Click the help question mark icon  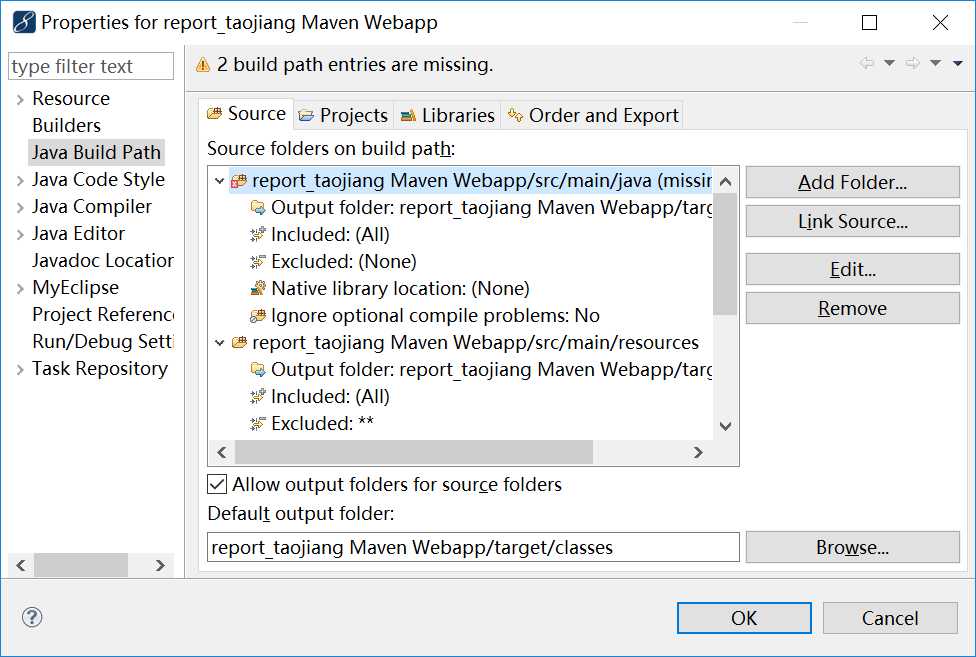(x=30, y=617)
